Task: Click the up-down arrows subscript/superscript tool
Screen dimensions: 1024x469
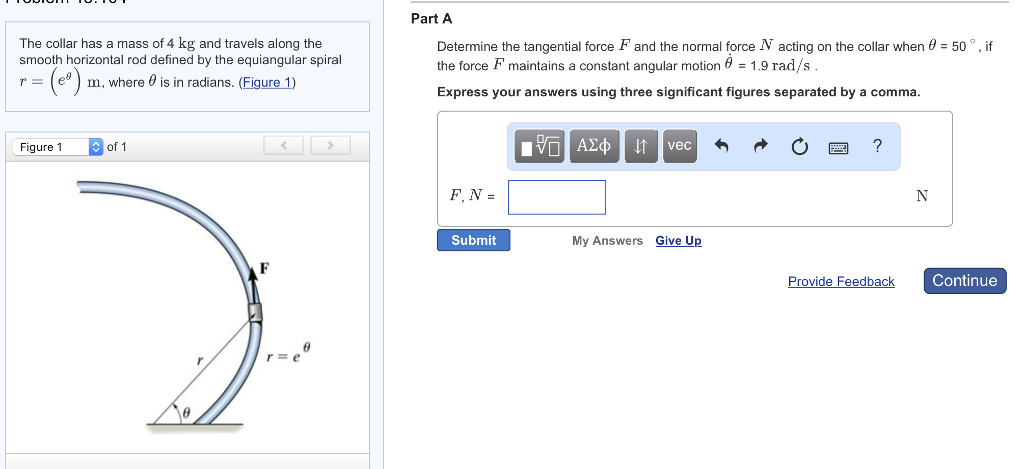Action: (640, 146)
